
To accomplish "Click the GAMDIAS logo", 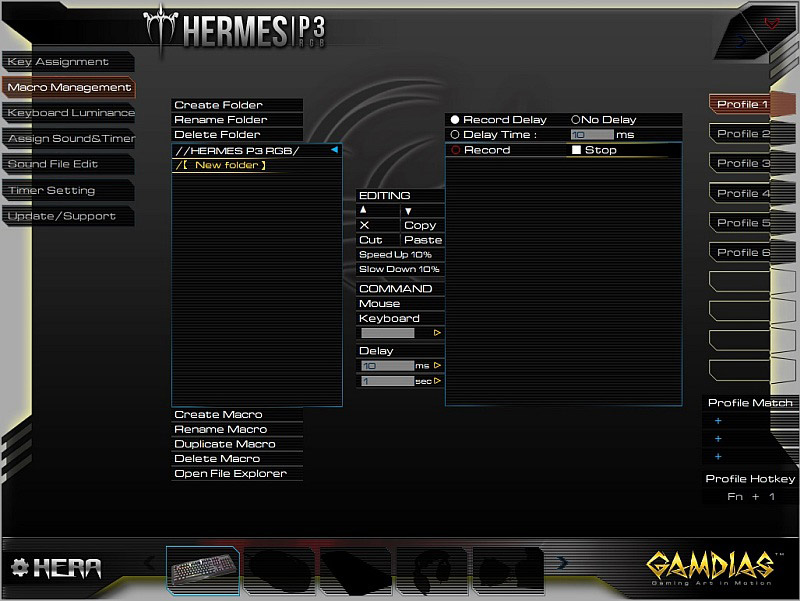I will [713, 568].
